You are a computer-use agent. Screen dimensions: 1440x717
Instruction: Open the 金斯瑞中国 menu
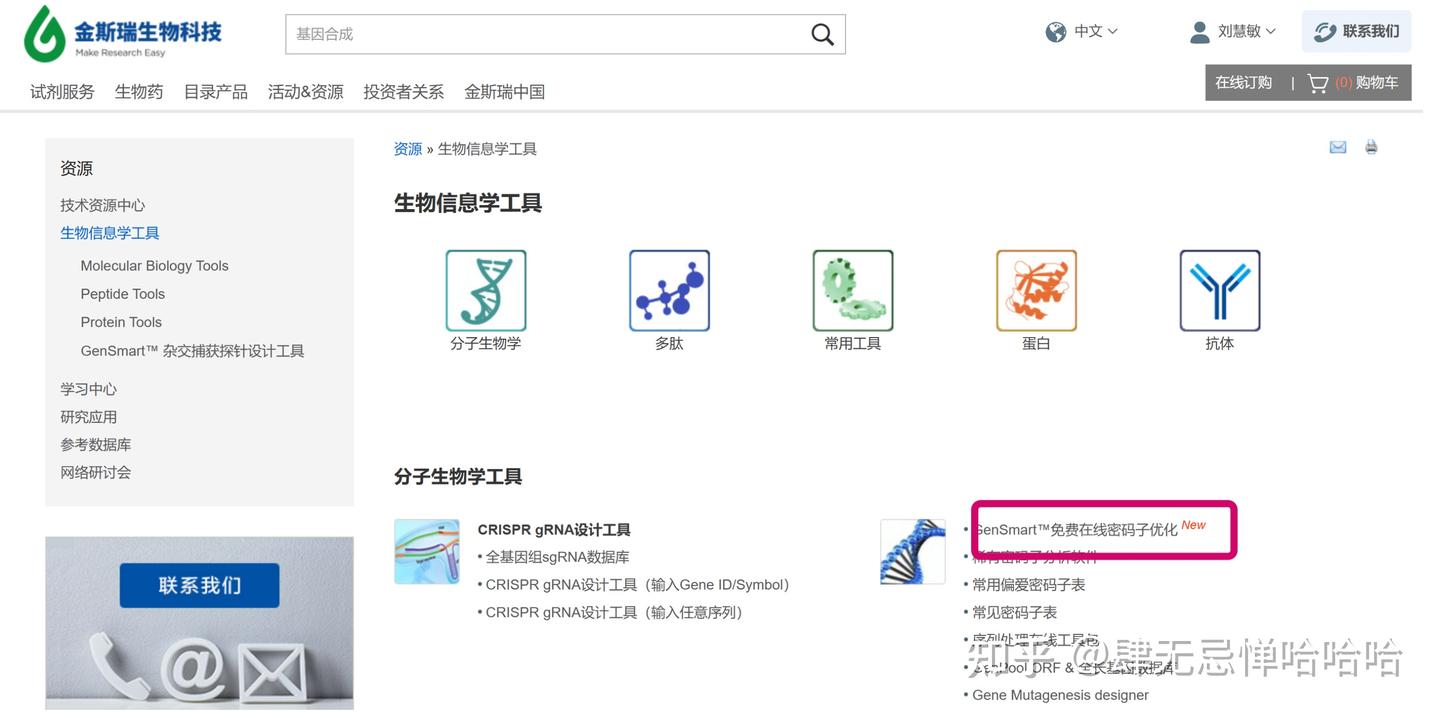(505, 92)
